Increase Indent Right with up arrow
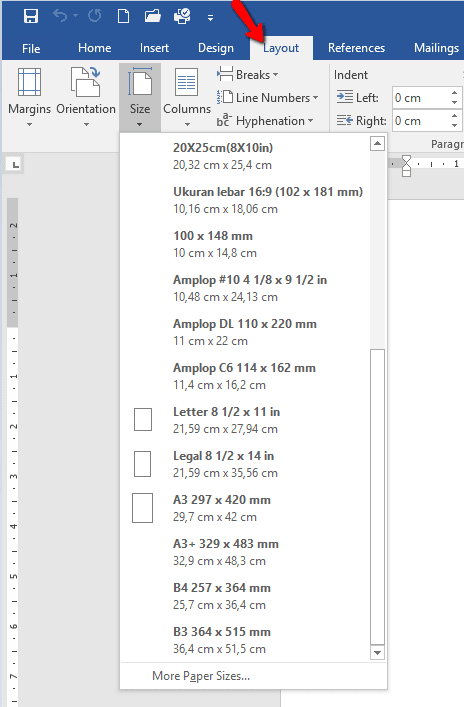The height and width of the screenshot is (707, 464). [455, 116]
